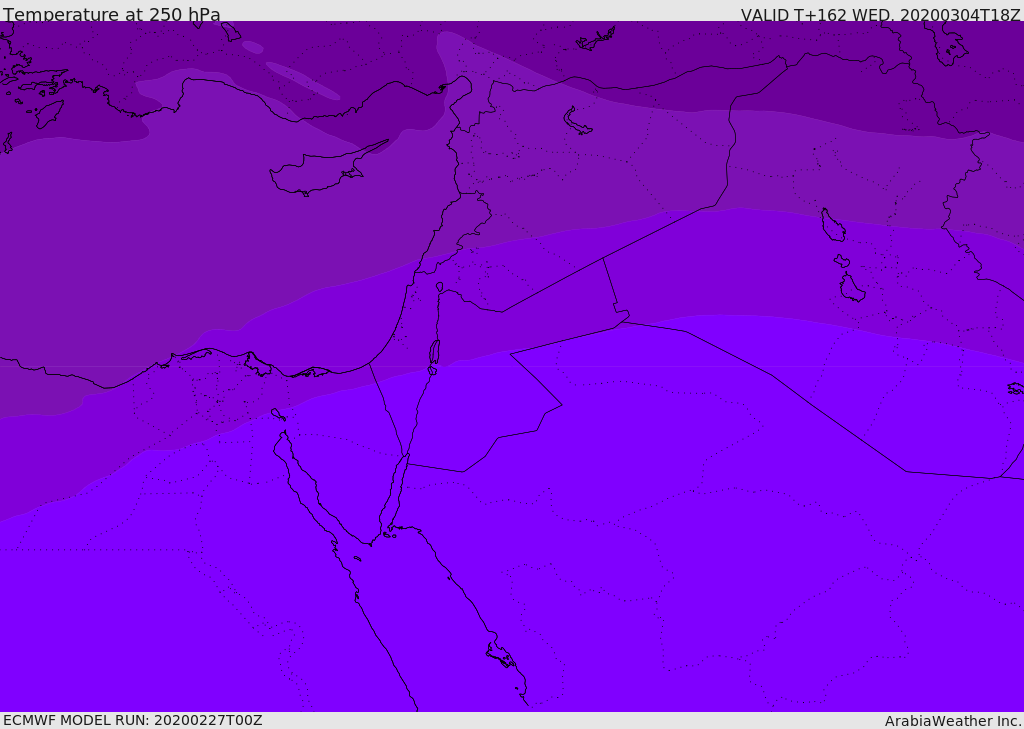The width and height of the screenshot is (1024, 729).
Task: Click the Rhodes island outline at left
Action: click(50, 112)
